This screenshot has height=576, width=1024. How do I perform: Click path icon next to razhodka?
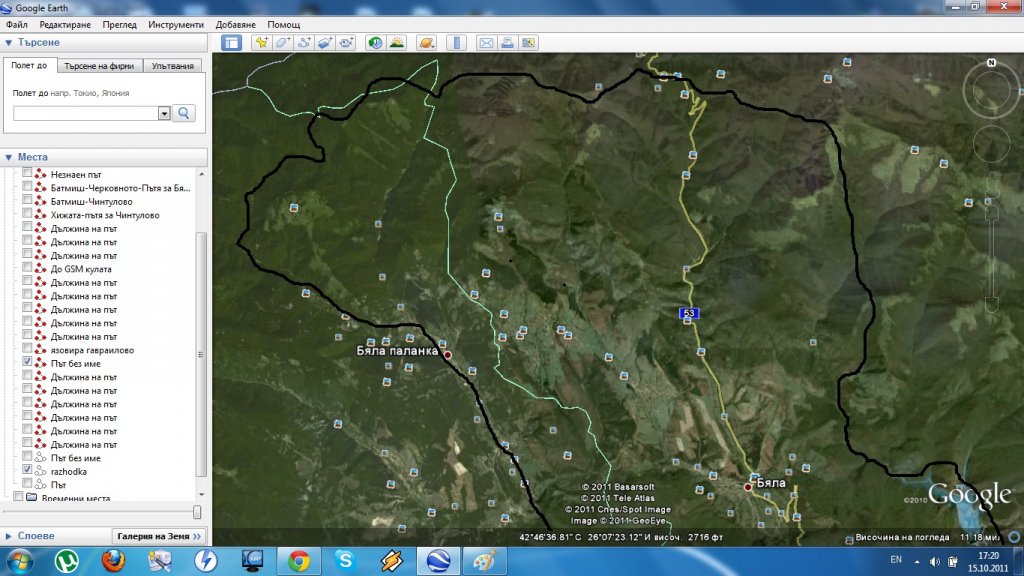[x=40, y=471]
